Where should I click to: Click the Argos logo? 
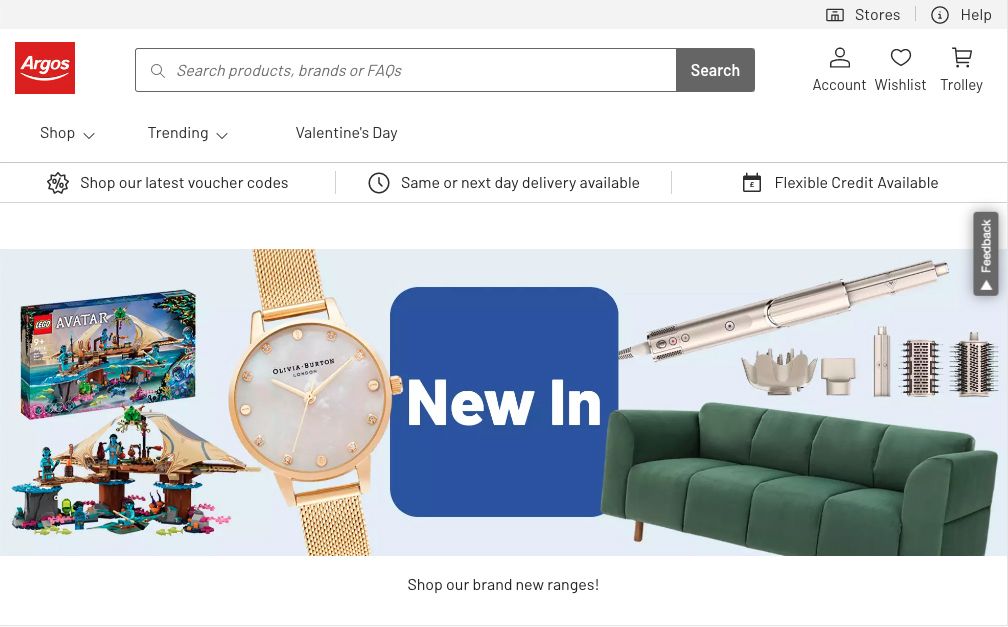click(x=45, y=68)
